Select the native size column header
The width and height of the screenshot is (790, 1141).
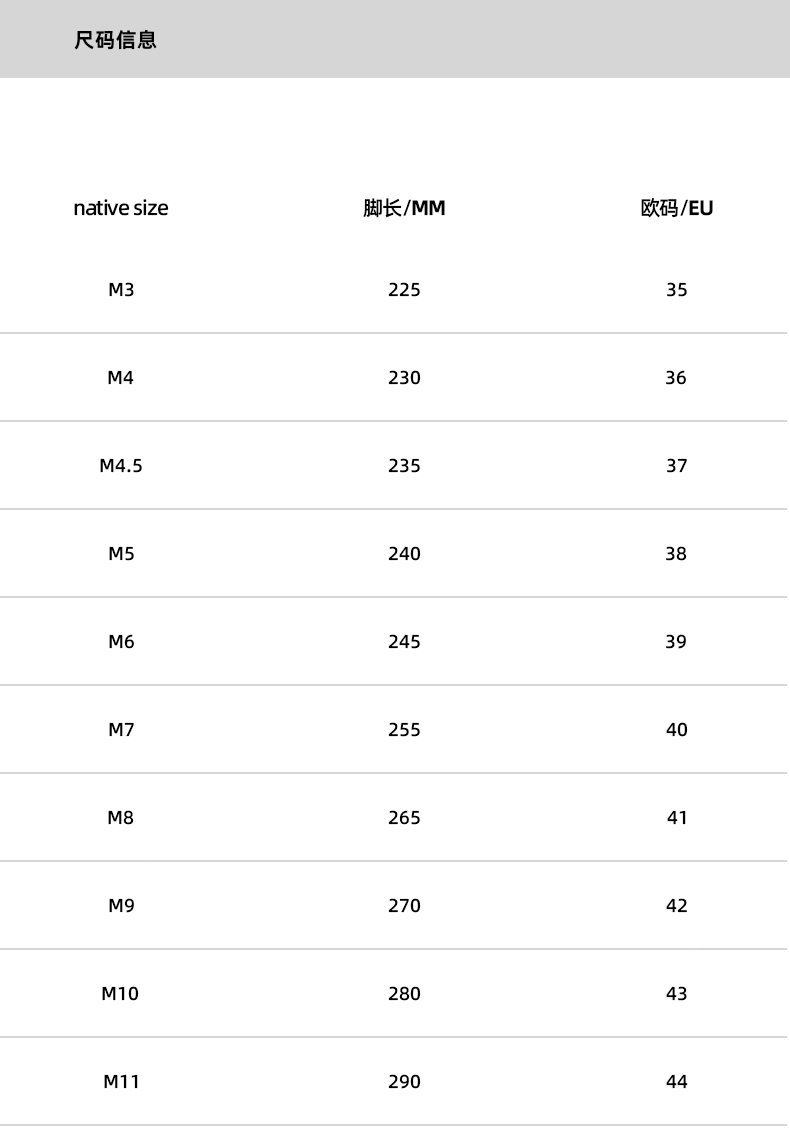pyautogui.click(x=121, y=208)
